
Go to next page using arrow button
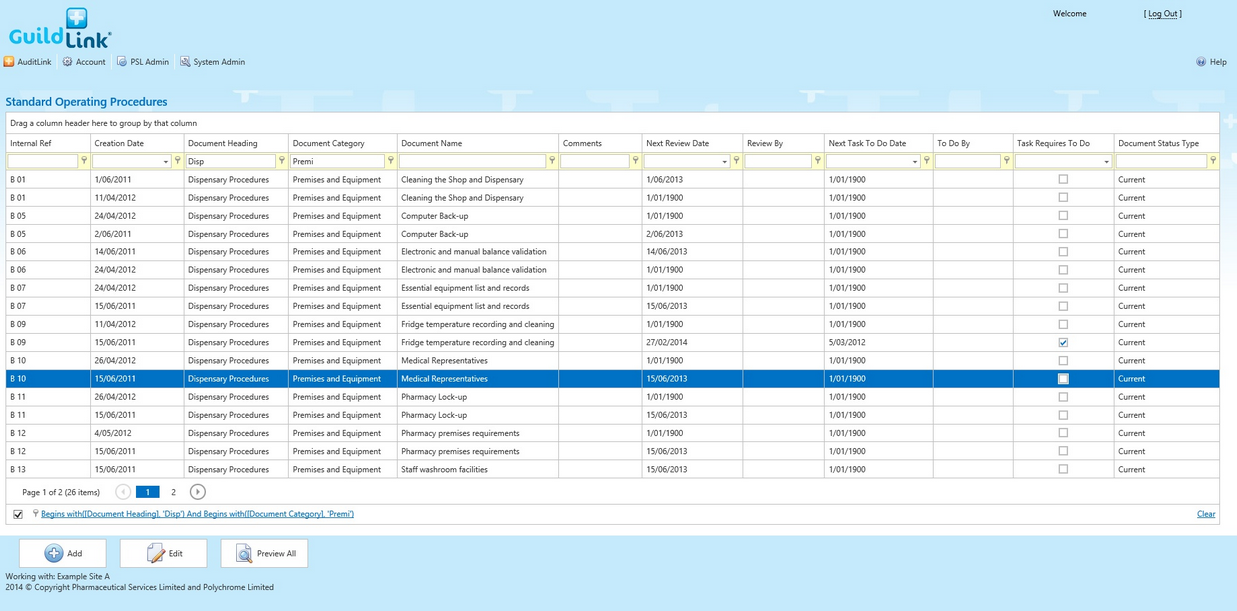197,492
